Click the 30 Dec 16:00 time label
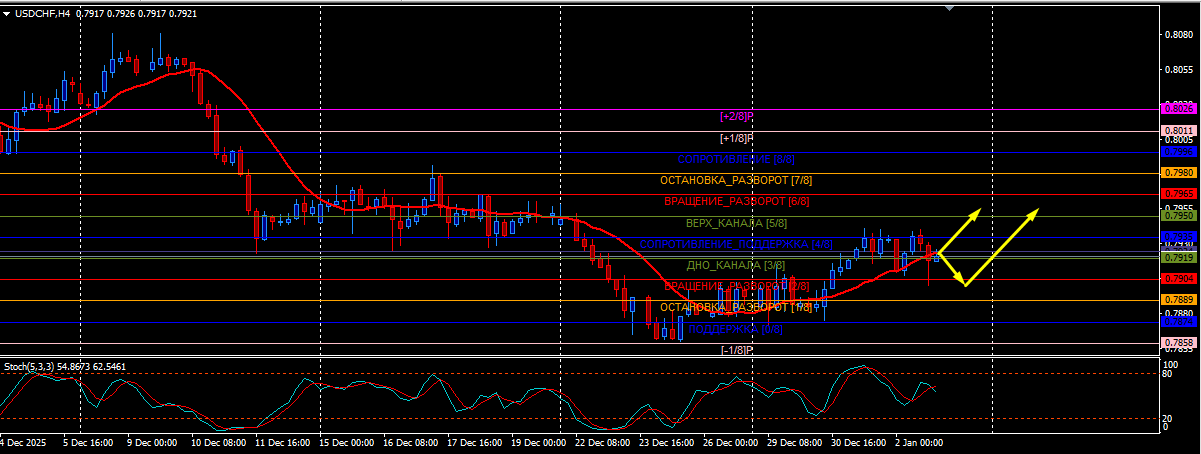 tap(860, 442)
